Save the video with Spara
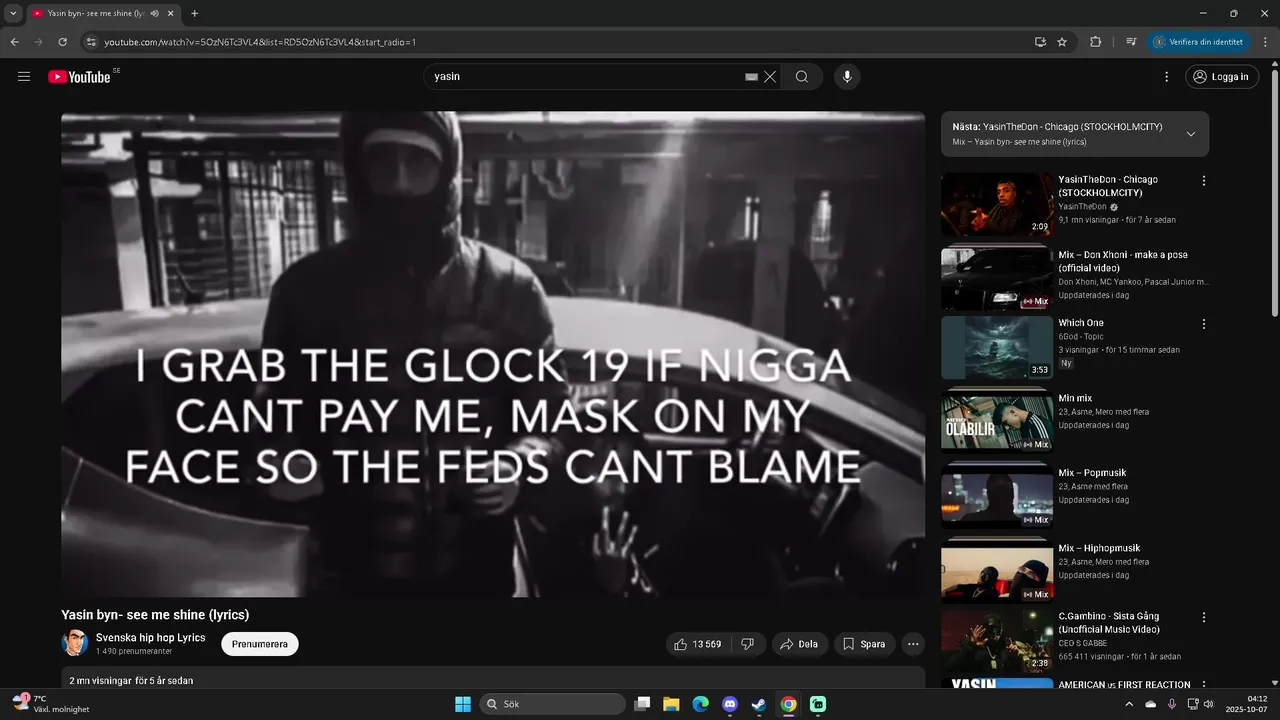Image resolution: width=1280 pixels, height=720 pixels. click(x=864, y=644)
